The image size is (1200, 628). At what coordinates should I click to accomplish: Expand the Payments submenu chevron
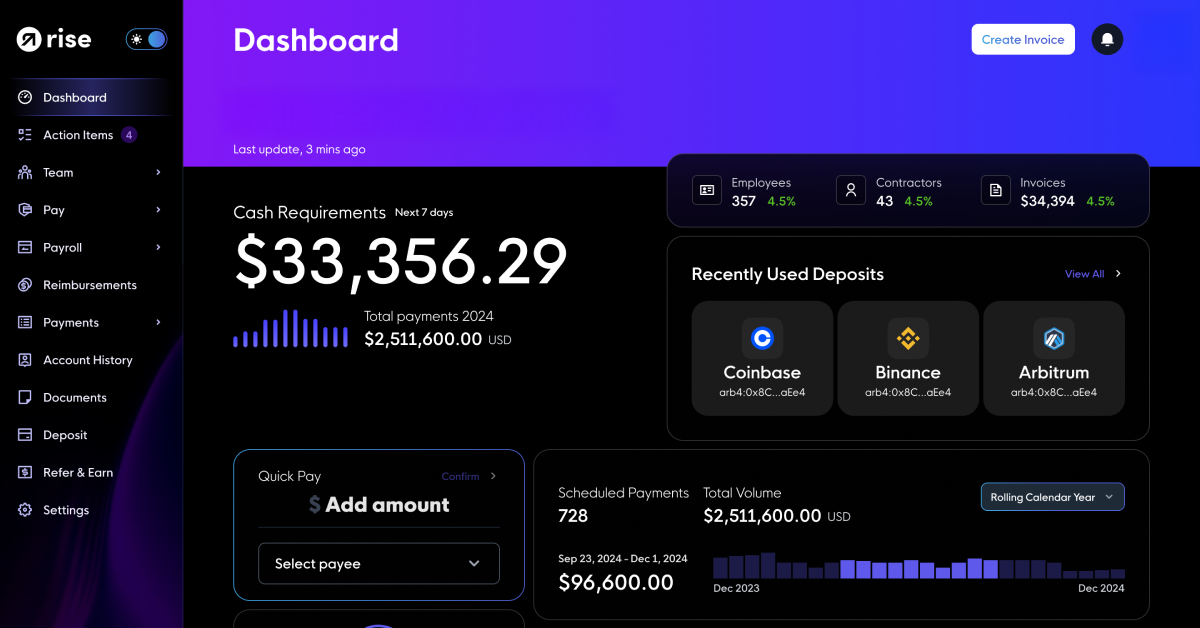(x=158, y=322)
